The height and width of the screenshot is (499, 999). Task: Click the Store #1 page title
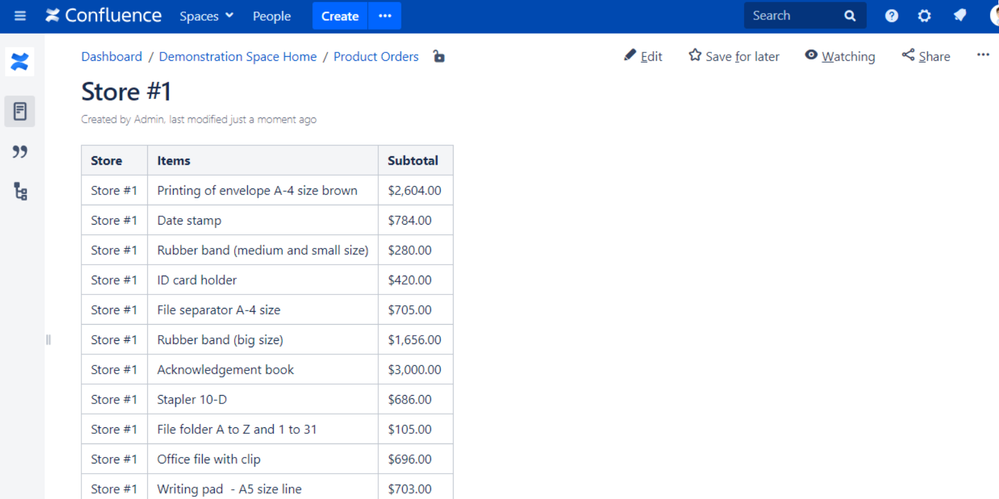126,92
